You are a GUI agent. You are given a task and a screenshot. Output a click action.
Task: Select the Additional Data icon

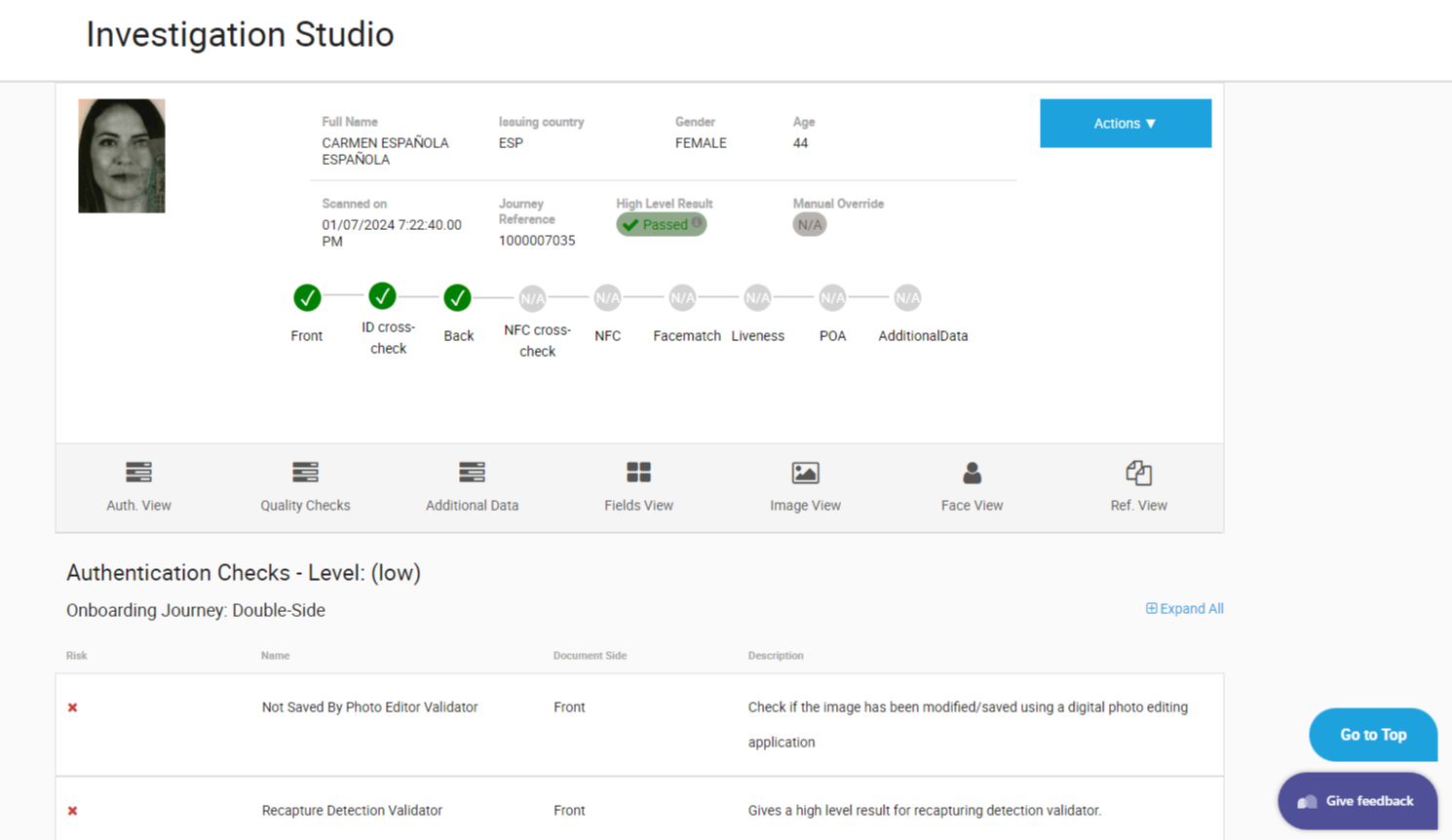pyautogui.click(x=472, y=474)
